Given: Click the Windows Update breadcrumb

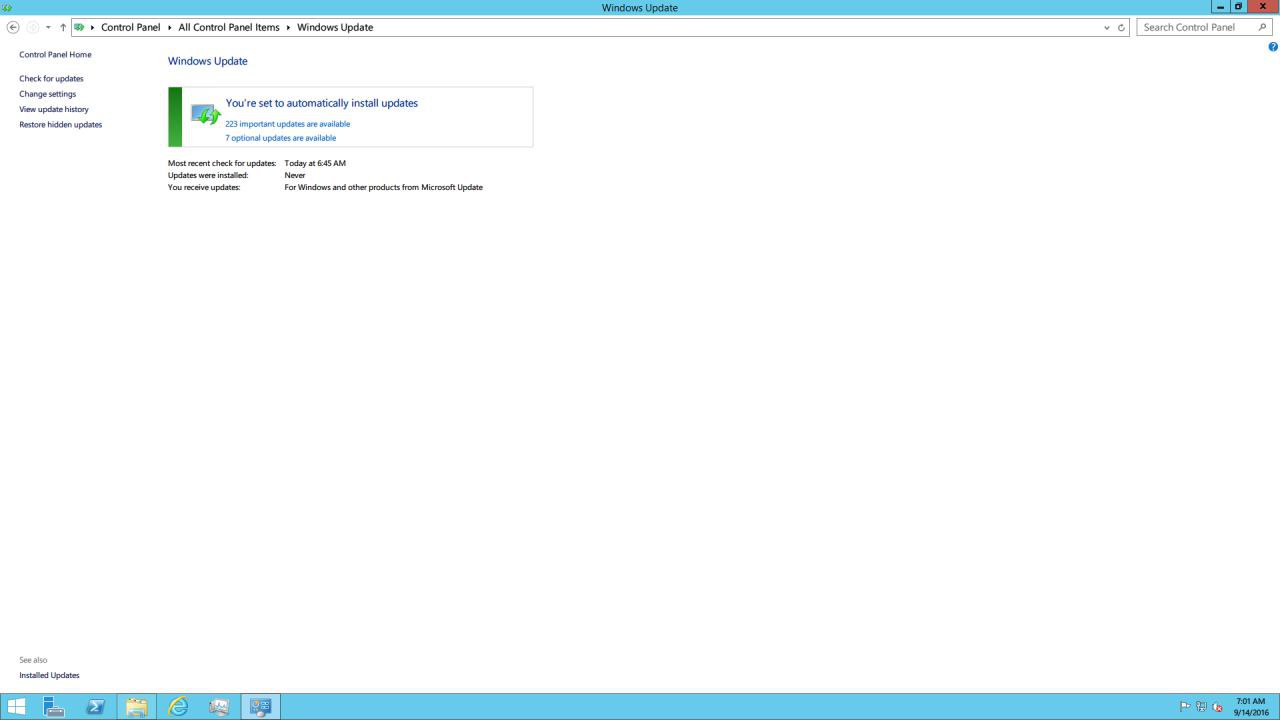Looking at the screenshot, I should [x=335, y=27].
